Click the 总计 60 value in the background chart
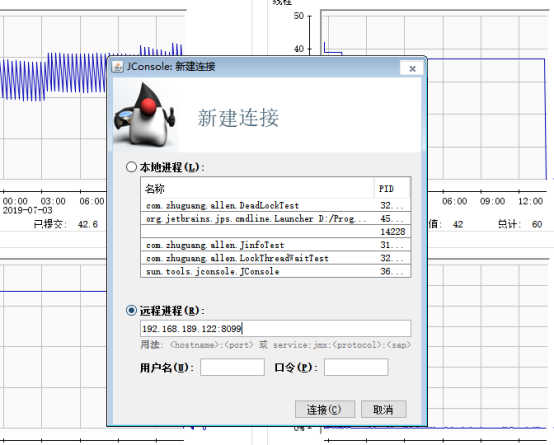Viewport: 554px width, 445px height. (537, 224)
